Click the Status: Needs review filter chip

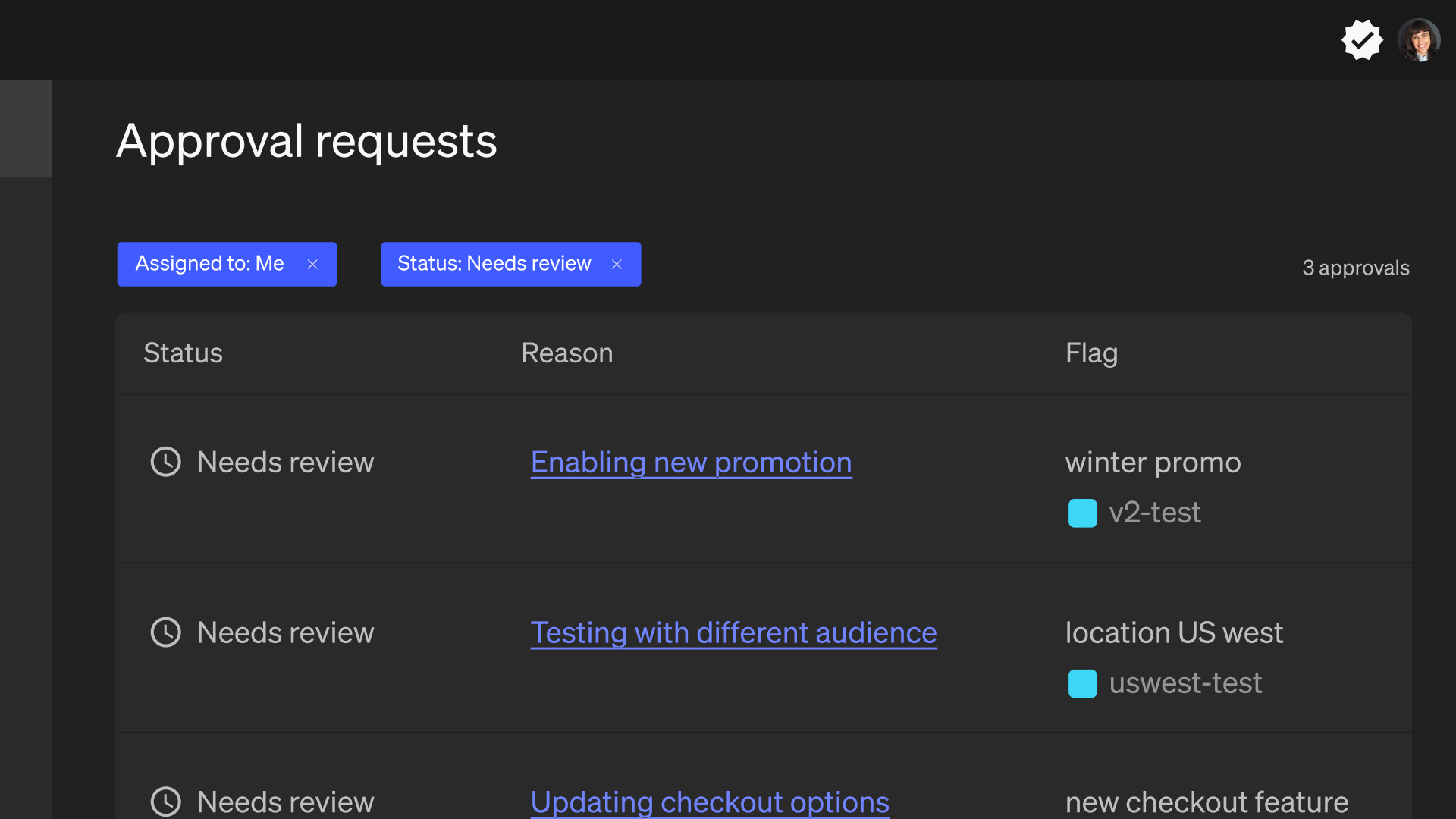(x=494, y=264)
